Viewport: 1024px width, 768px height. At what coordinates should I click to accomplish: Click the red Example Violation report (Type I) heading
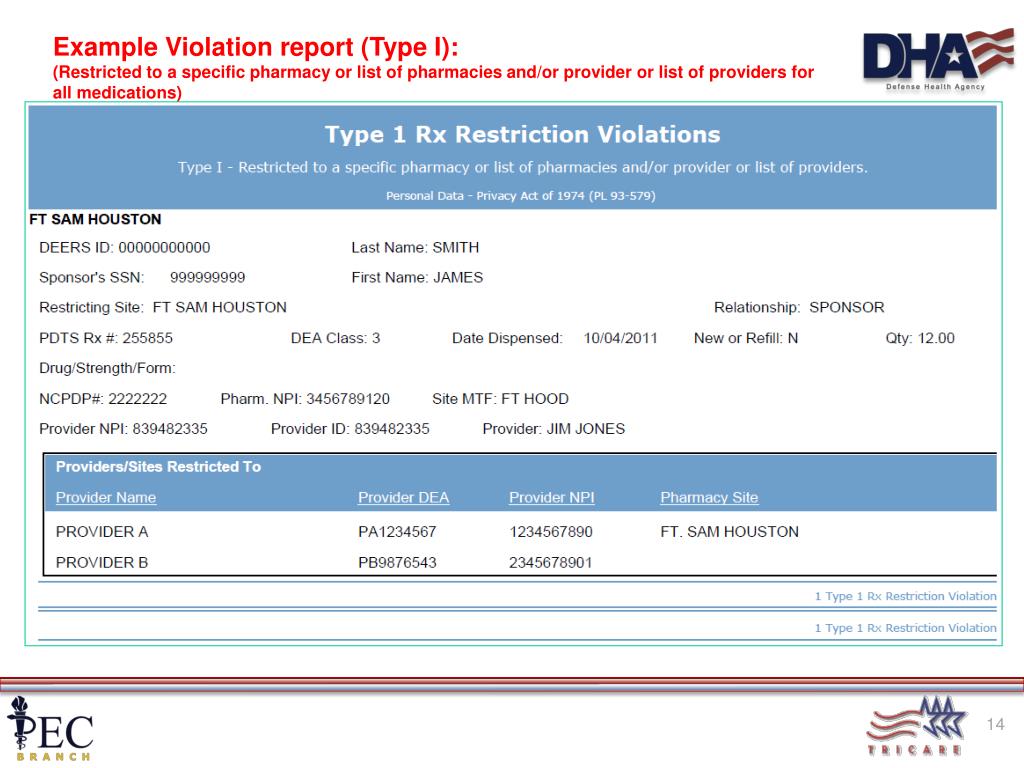[255, 47]
